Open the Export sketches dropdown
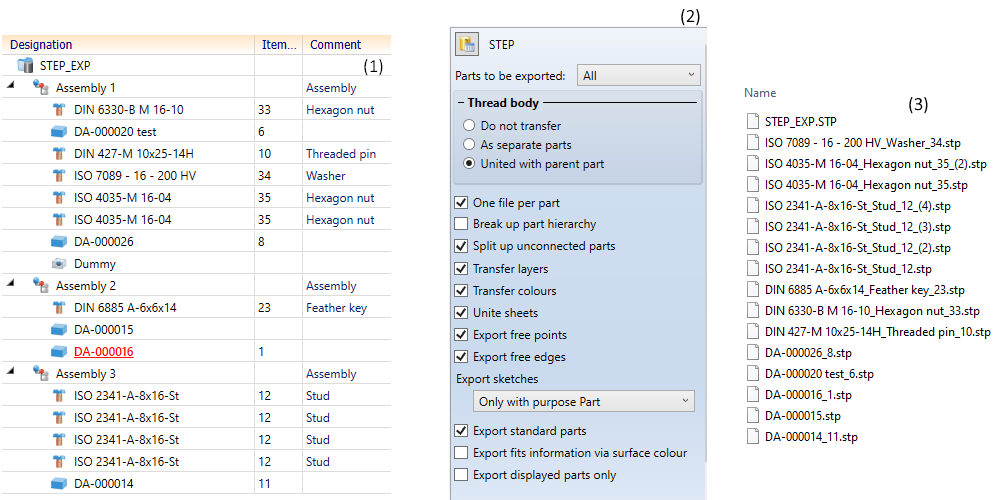 583,401
